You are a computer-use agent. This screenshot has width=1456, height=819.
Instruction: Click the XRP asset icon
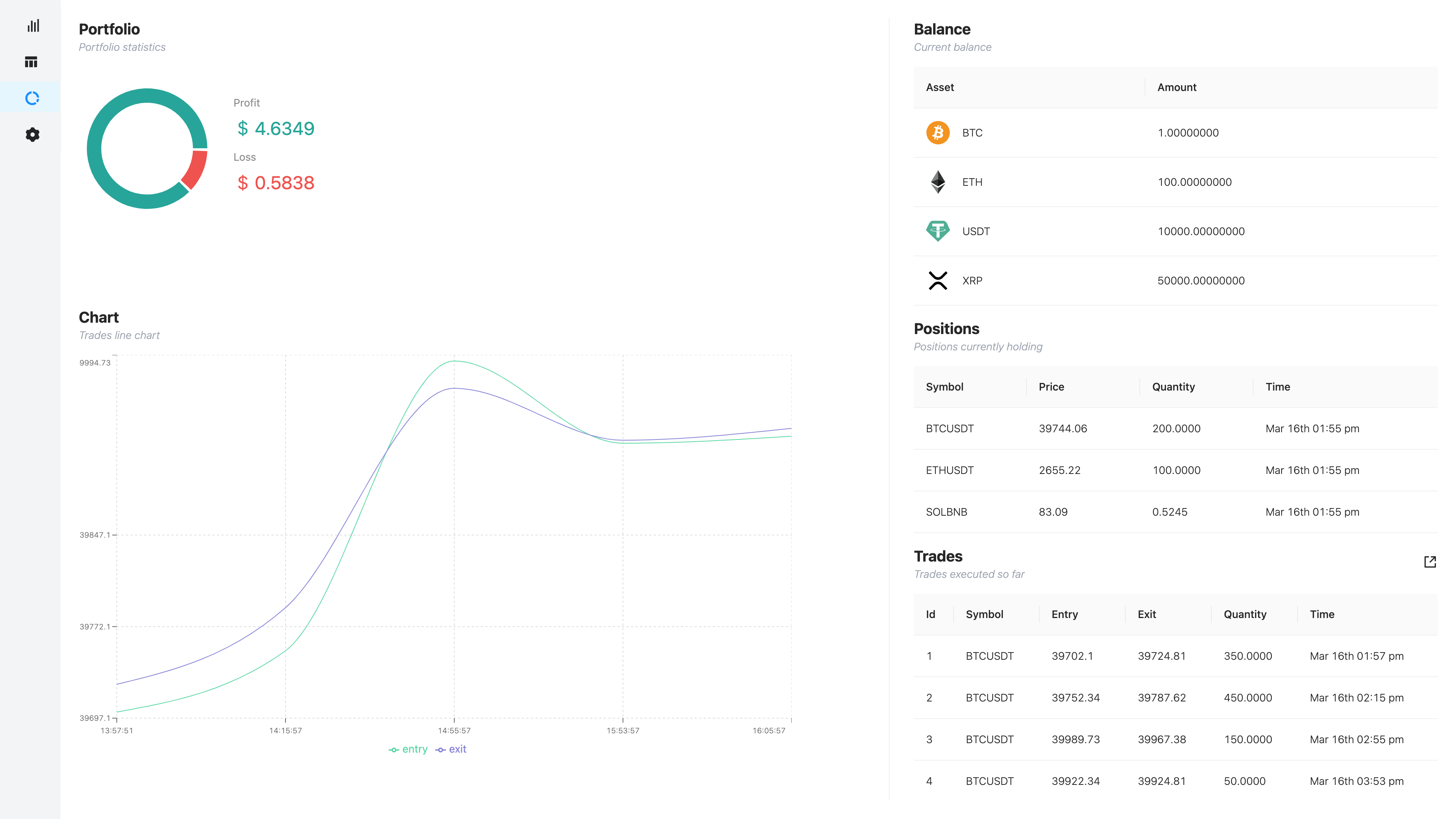[x=938, y=280]
